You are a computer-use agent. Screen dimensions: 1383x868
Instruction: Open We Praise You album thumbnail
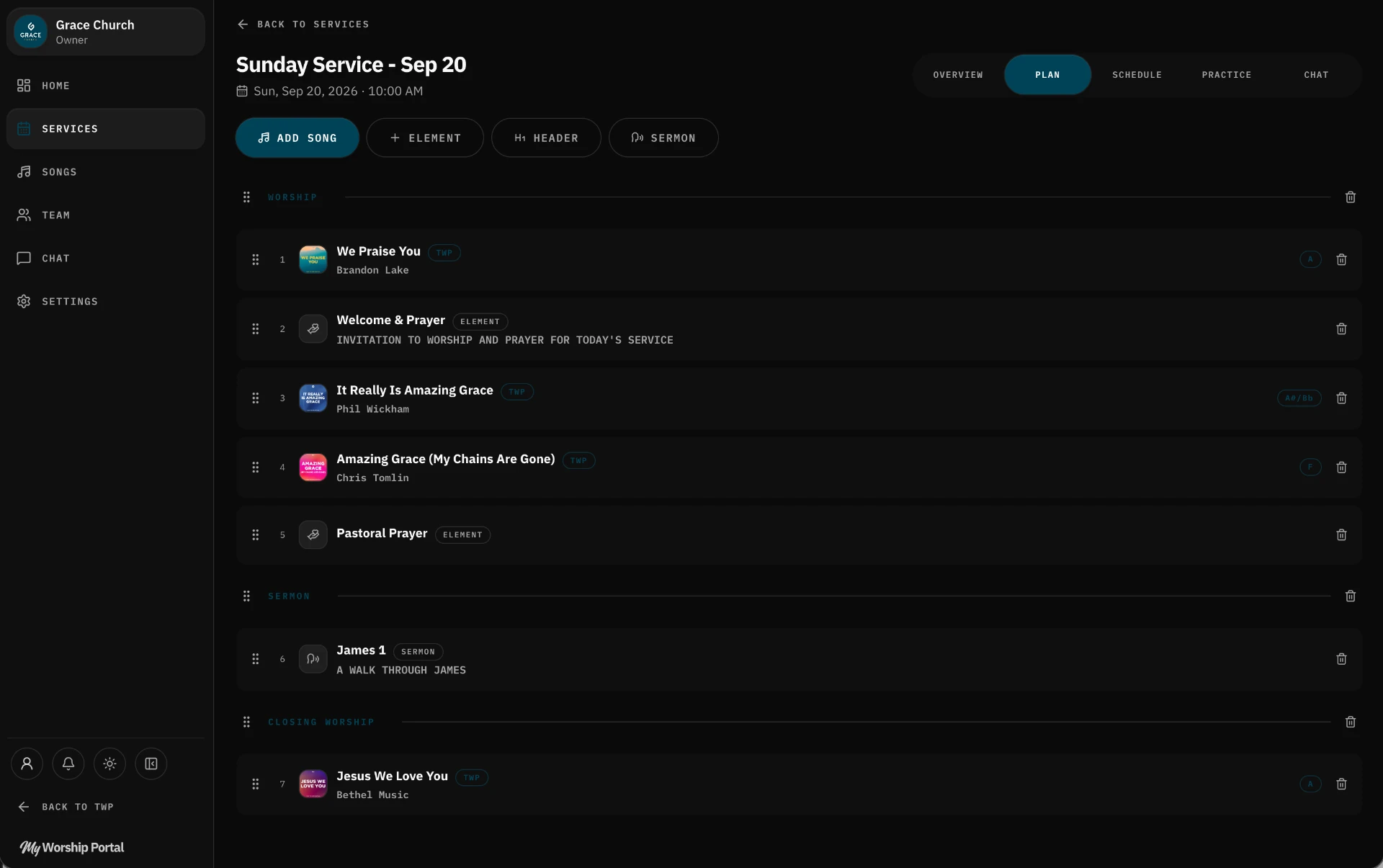point(313,259)
